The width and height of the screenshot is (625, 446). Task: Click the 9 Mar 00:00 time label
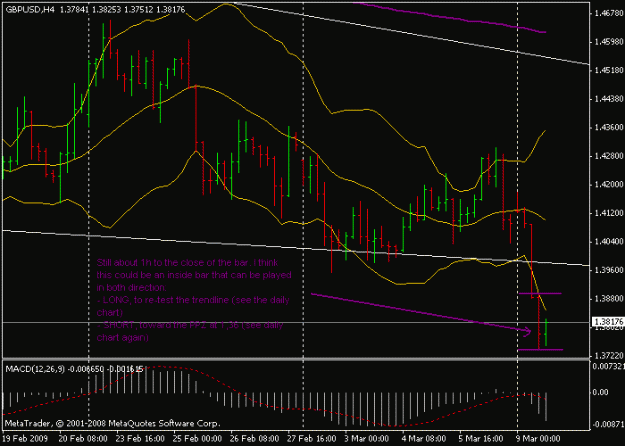point(538,438)
